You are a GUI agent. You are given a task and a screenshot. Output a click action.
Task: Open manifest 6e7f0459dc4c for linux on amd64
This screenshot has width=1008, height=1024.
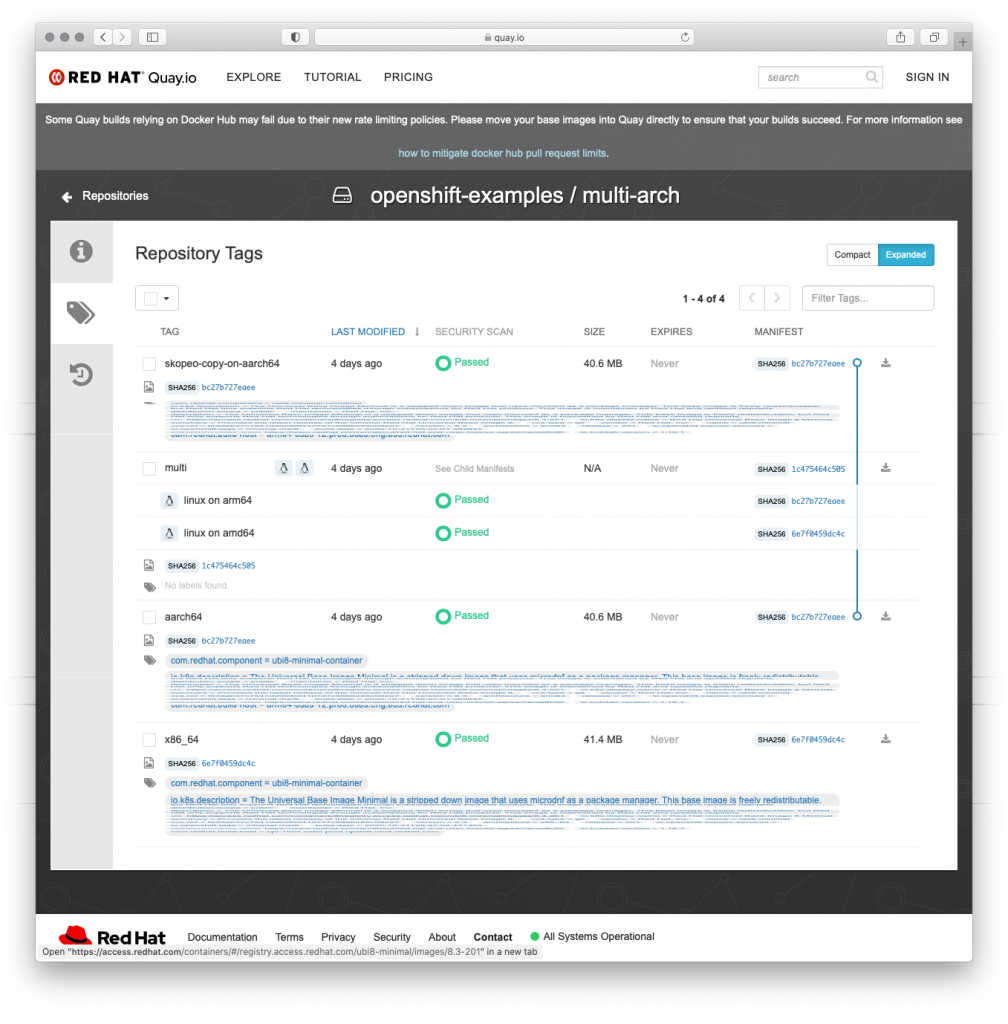[x=818, y=534]
